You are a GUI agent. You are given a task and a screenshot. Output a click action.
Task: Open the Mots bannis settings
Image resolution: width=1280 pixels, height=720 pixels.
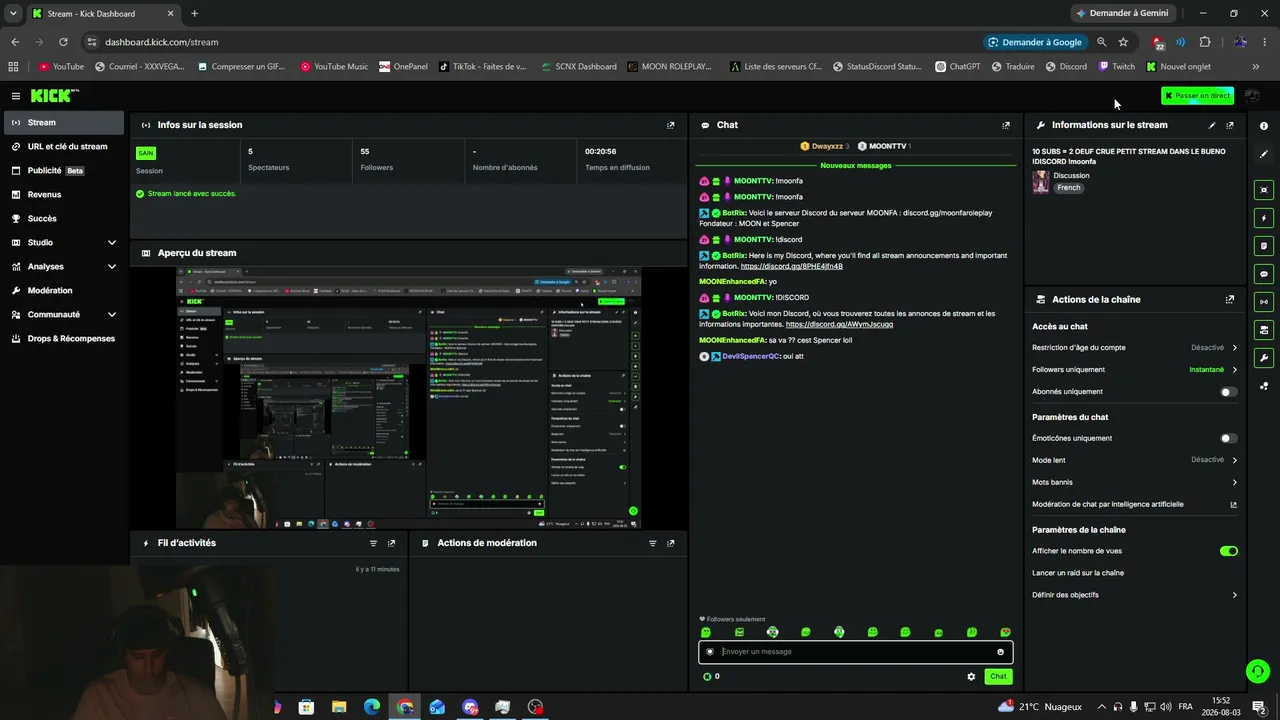[1135, 482]
